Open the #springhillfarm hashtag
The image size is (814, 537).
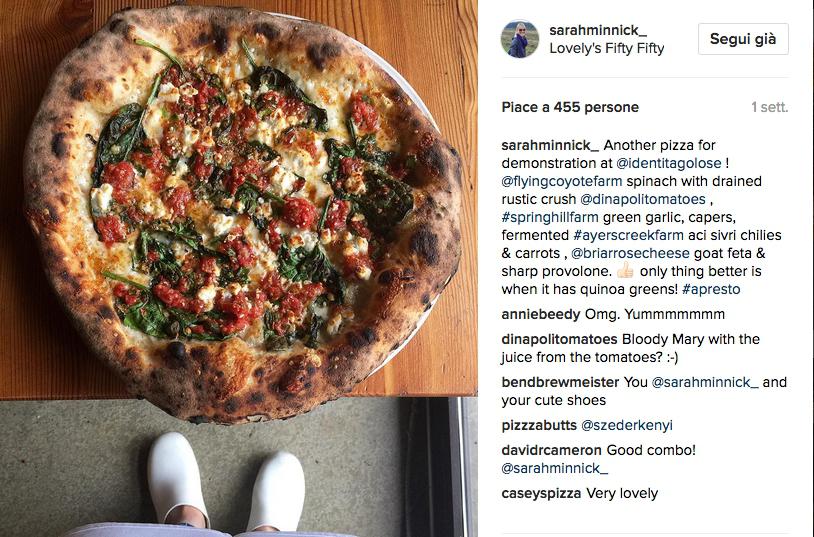coord(550,217)
